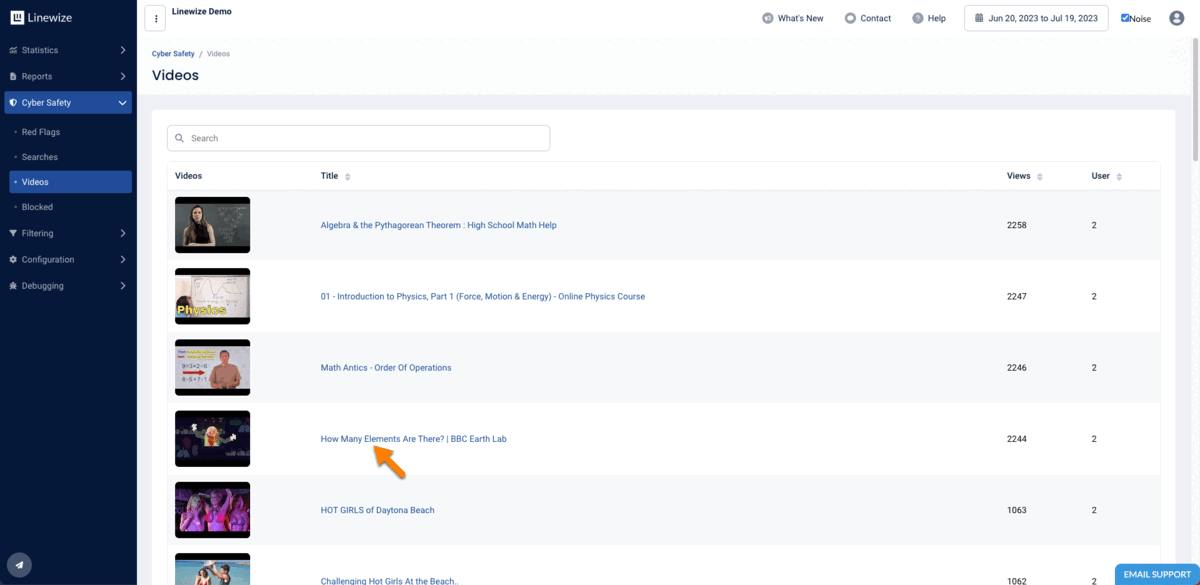Click the calendar icon in date range
The width and height of the screenshot is (1200, 585).
point(979,18)
